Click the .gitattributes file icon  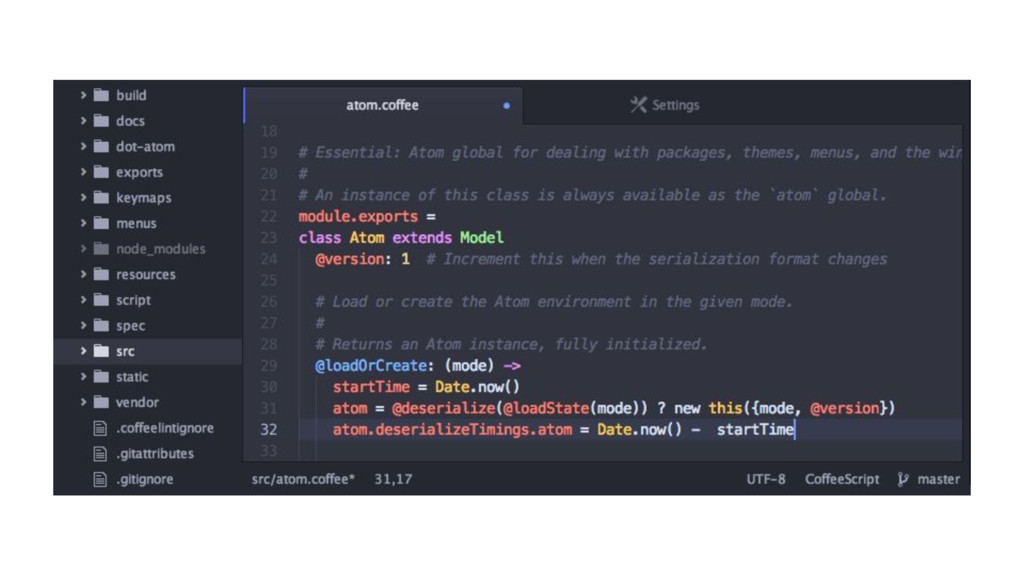[100, 453]
